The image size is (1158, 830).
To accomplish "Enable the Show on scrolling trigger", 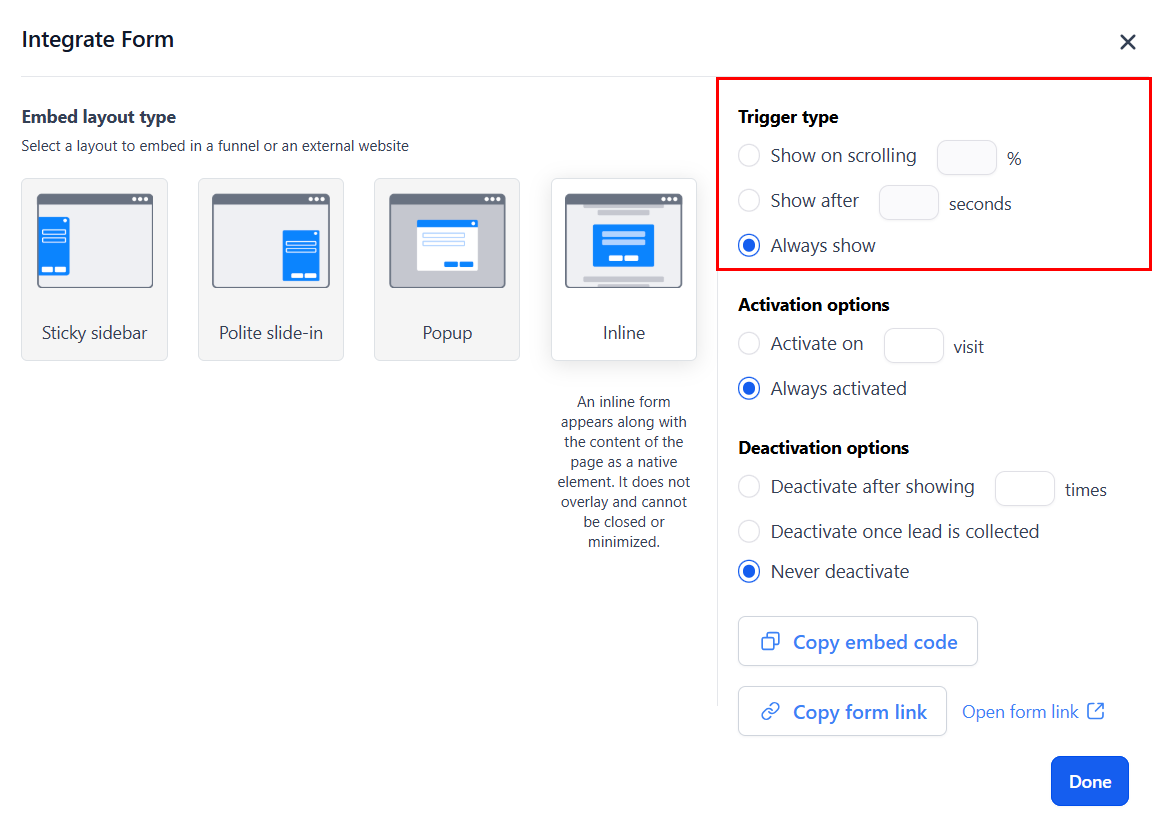I will click(x=749, y=156).
